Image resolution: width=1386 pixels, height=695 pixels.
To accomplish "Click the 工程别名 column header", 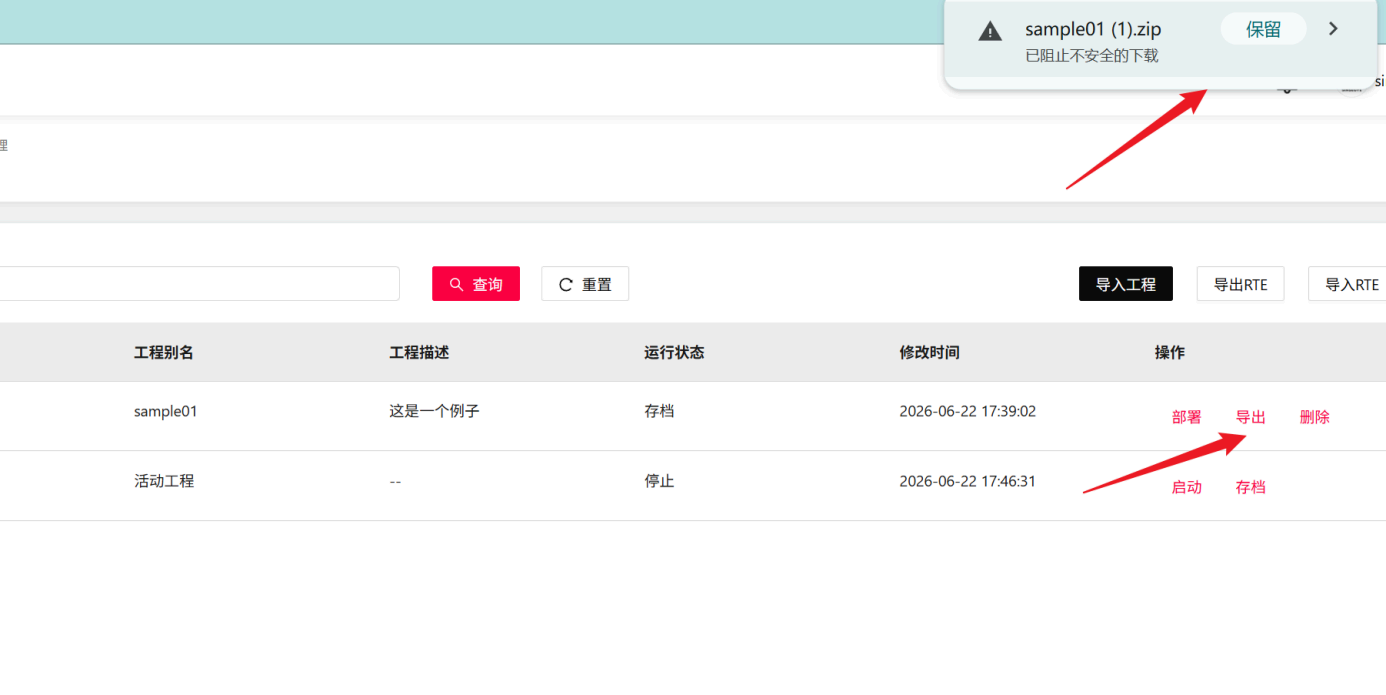I will 164,352.
